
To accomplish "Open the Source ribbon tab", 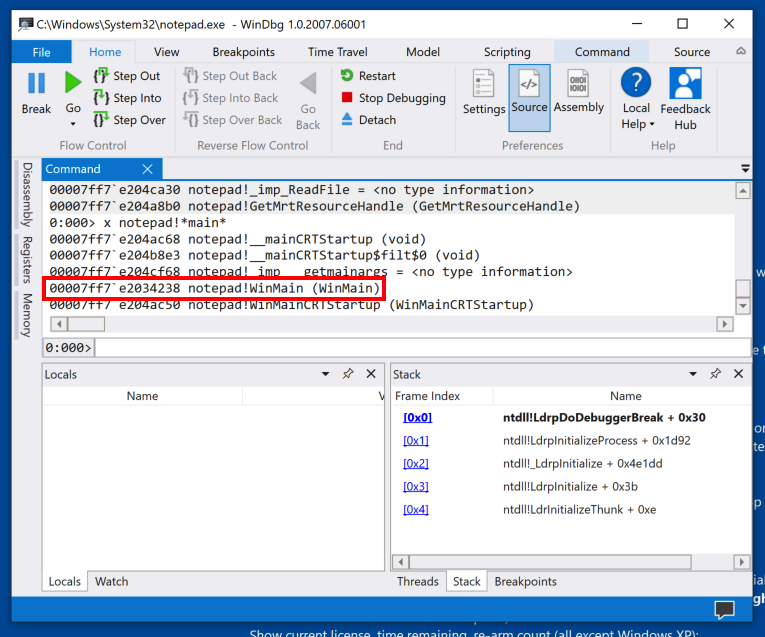I will tap(691, 52).
